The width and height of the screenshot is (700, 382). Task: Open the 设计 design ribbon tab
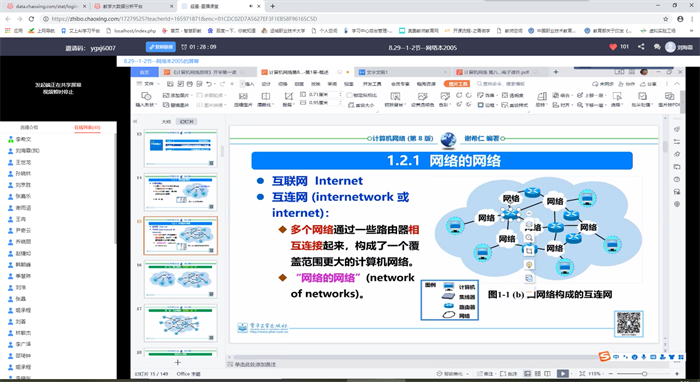click(266, 84)
